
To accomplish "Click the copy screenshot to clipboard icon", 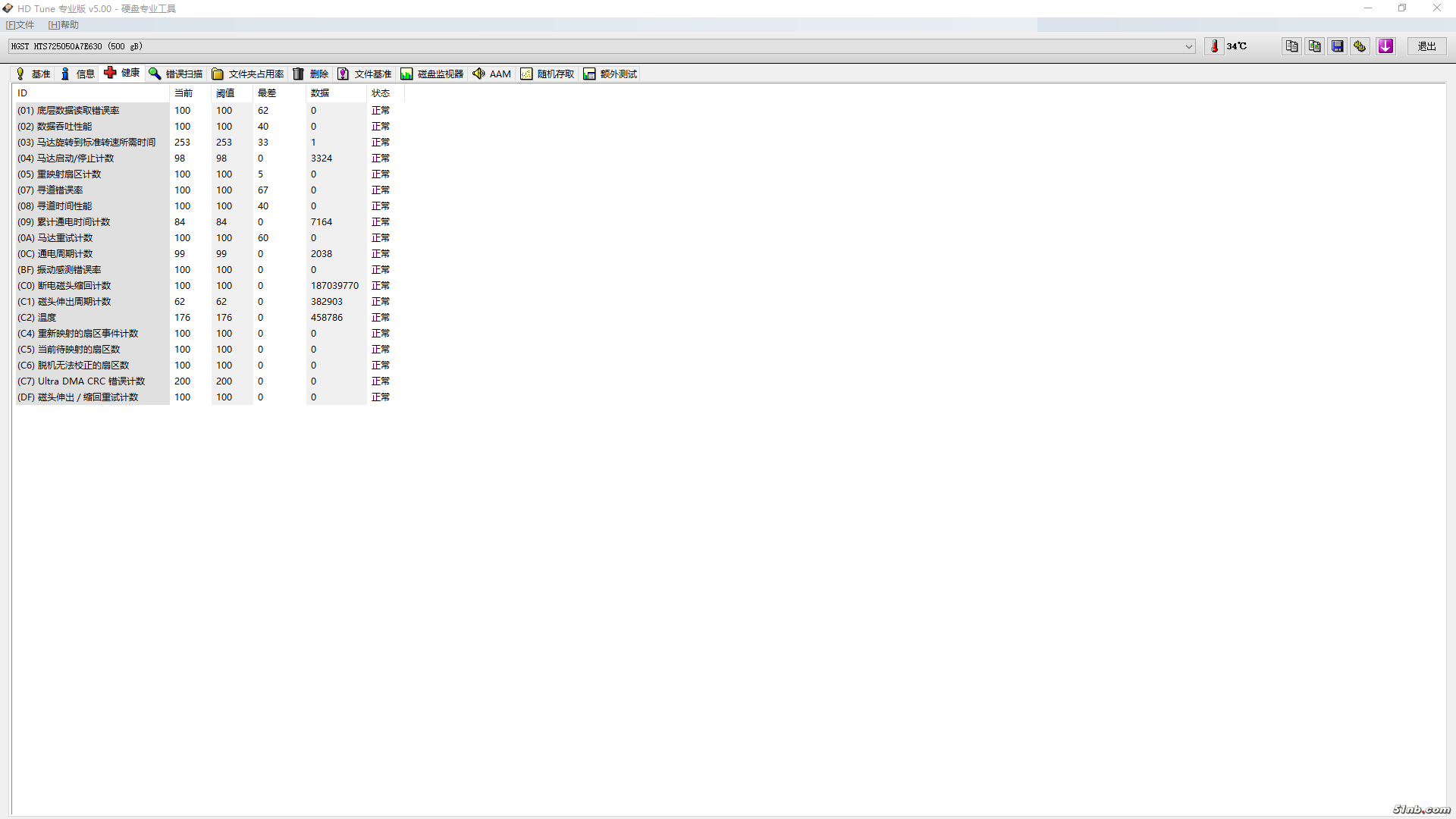I will point(1314,46).
